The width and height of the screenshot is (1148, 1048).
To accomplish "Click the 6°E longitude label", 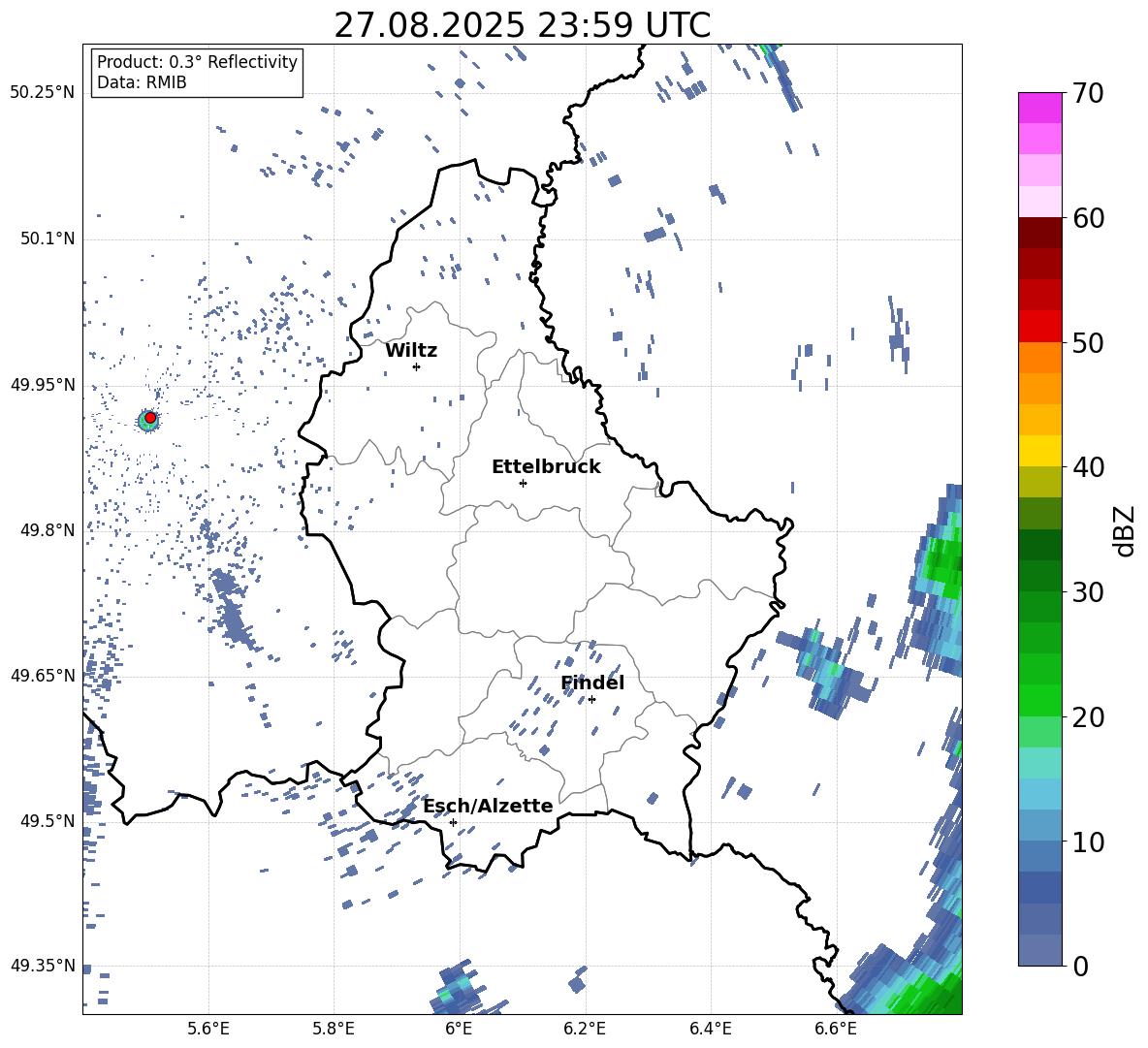I will pos(459,1029).
